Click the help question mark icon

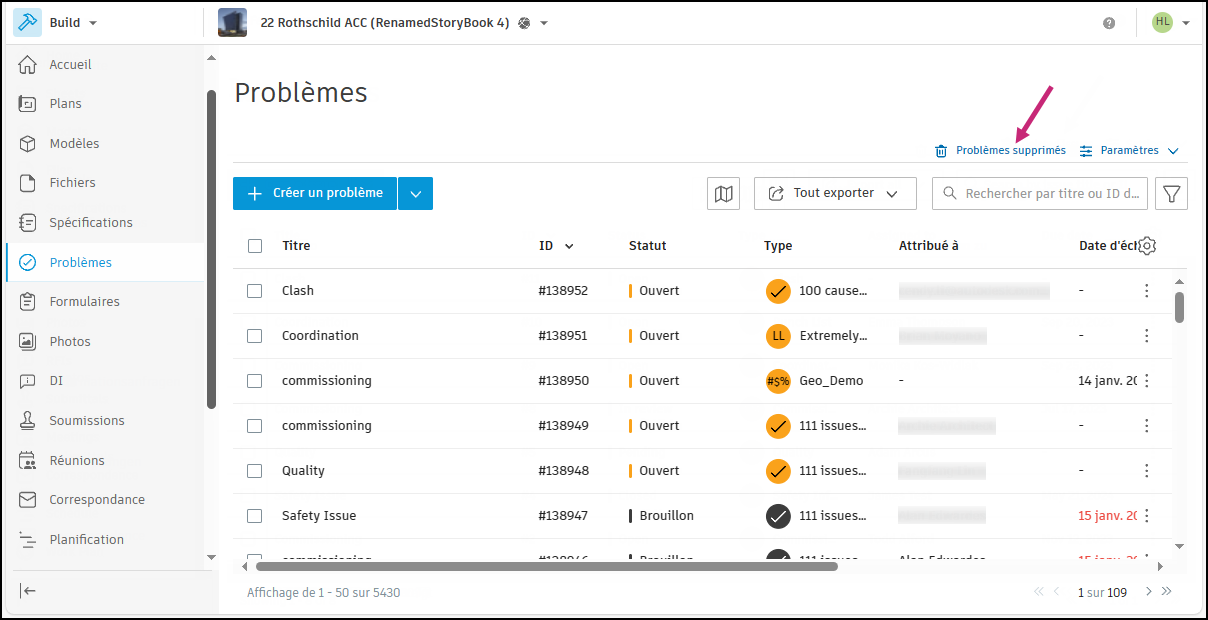click(1109, 23)
